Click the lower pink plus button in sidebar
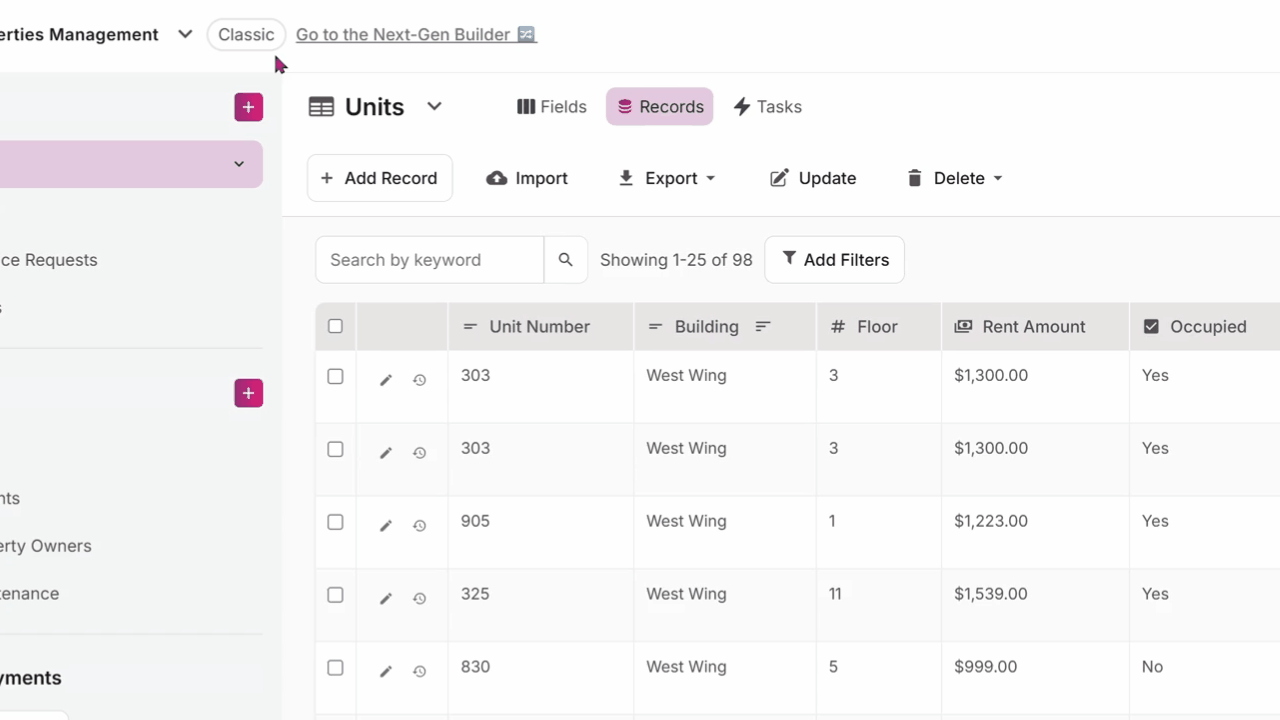Viewport: 1280px width, 720px height. [249, 393]
